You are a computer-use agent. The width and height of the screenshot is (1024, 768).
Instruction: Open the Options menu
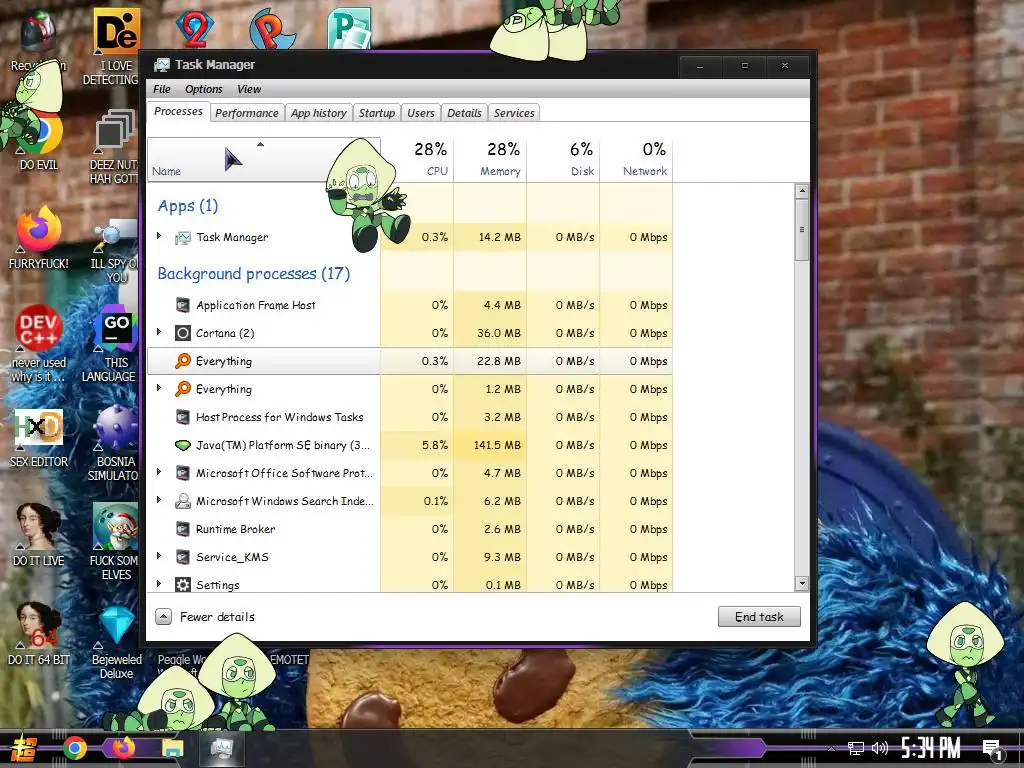point(204,89)
